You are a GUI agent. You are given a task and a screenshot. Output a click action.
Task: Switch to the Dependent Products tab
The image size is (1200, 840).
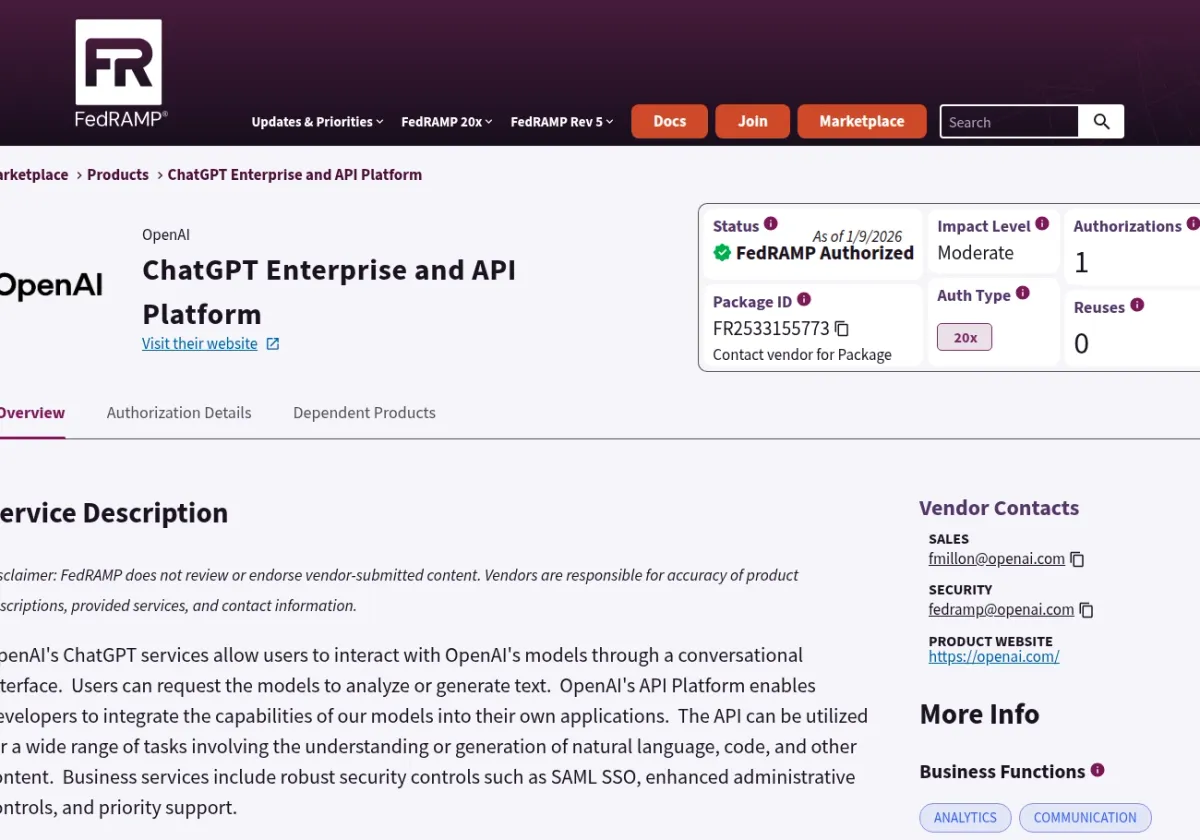(364, 413)
